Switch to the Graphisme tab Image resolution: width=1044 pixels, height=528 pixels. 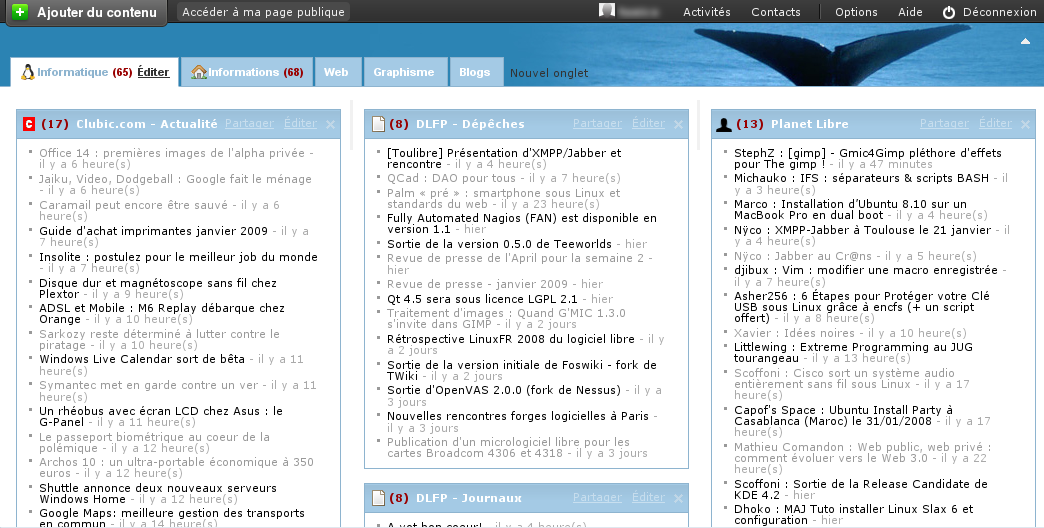(403, 72)
